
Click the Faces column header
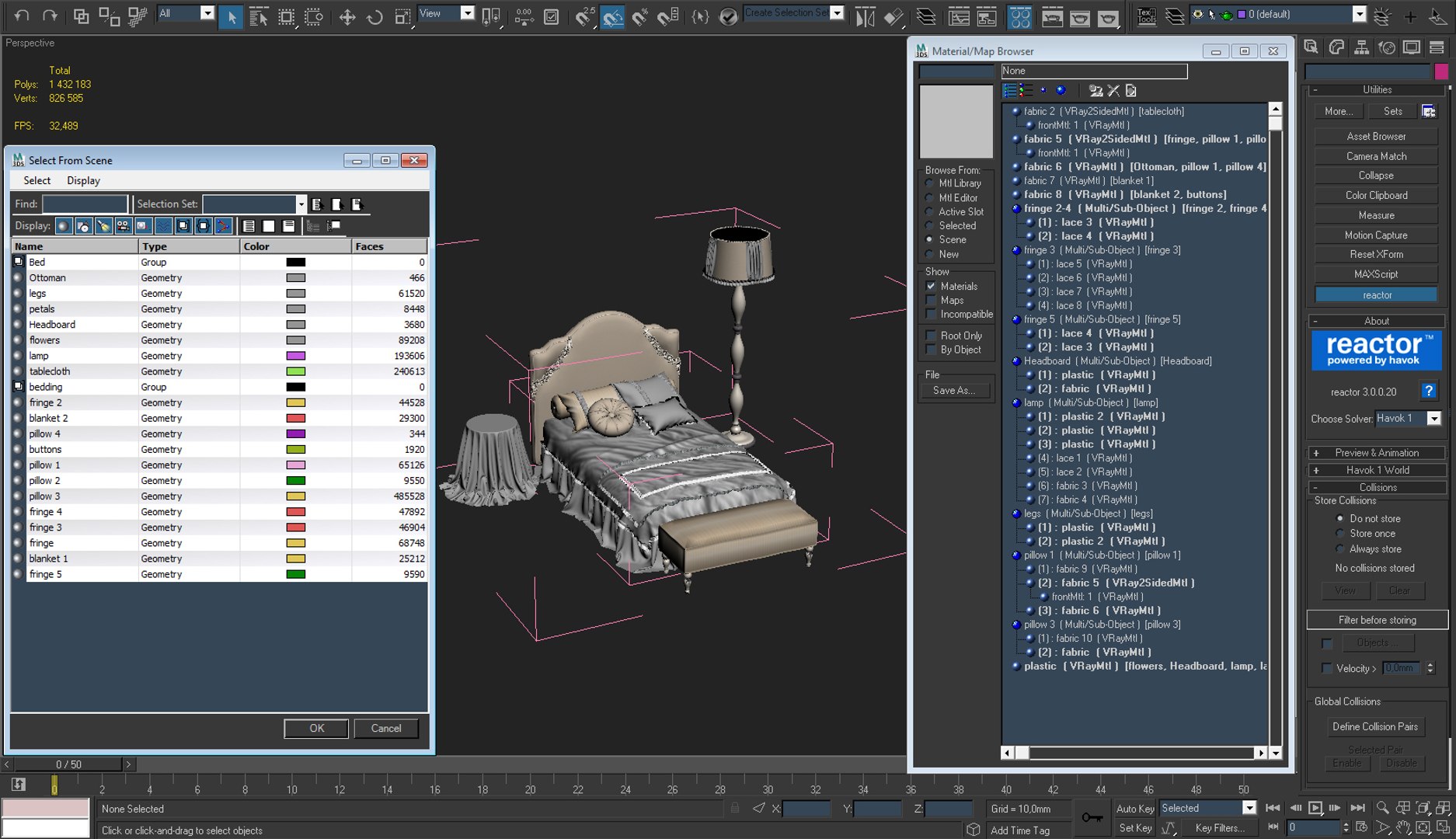[x=389, y=246]
